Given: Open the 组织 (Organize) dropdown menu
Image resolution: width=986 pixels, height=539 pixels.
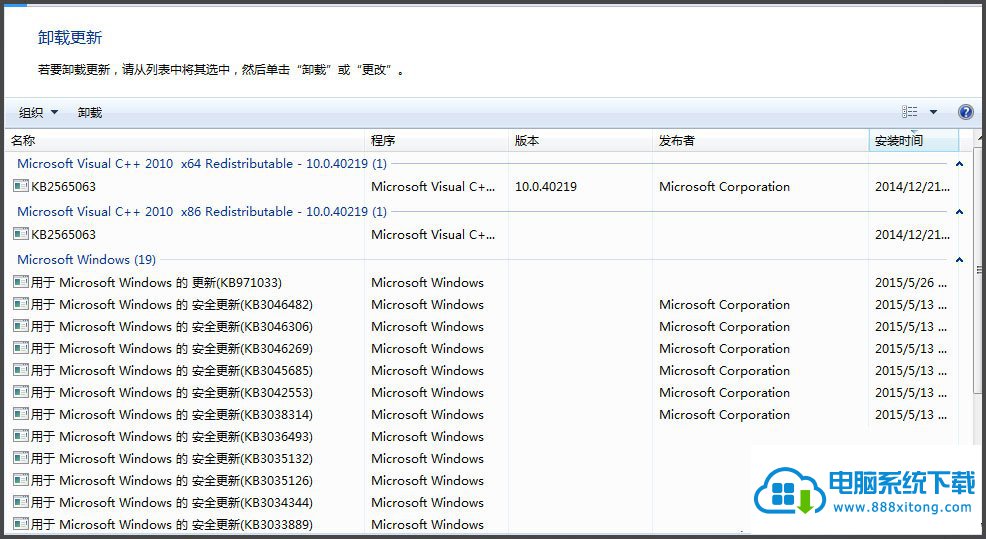Looking at the screenshot, I should (x=38, y=113).
